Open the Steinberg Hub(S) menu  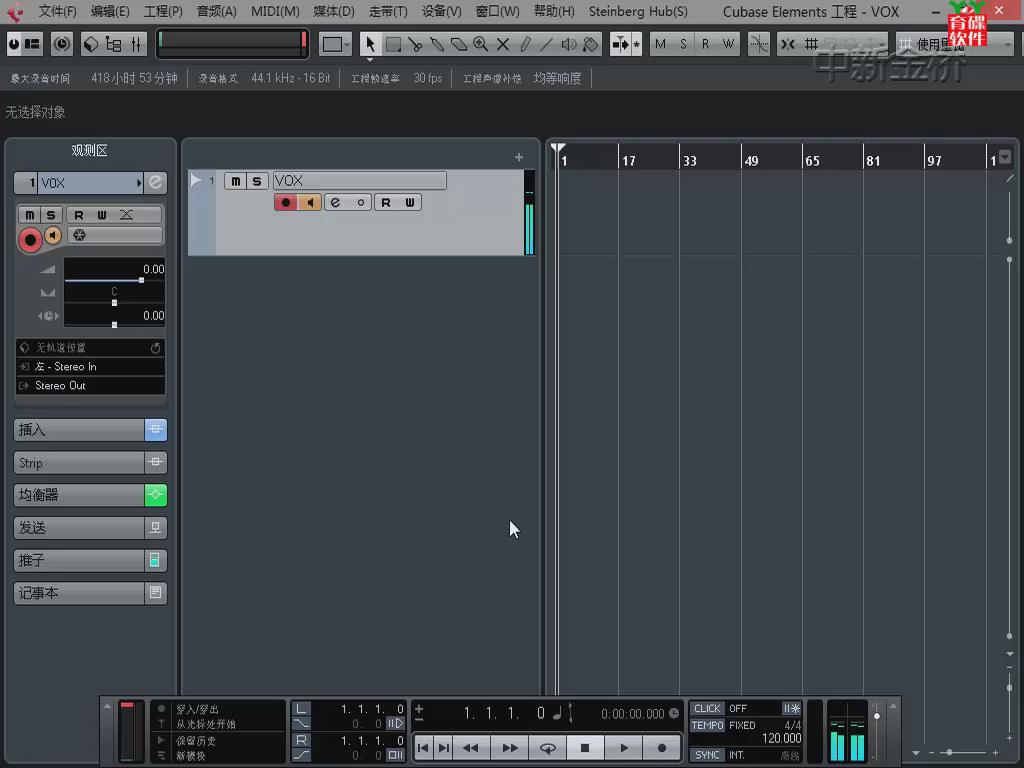[x=638, y=11]
